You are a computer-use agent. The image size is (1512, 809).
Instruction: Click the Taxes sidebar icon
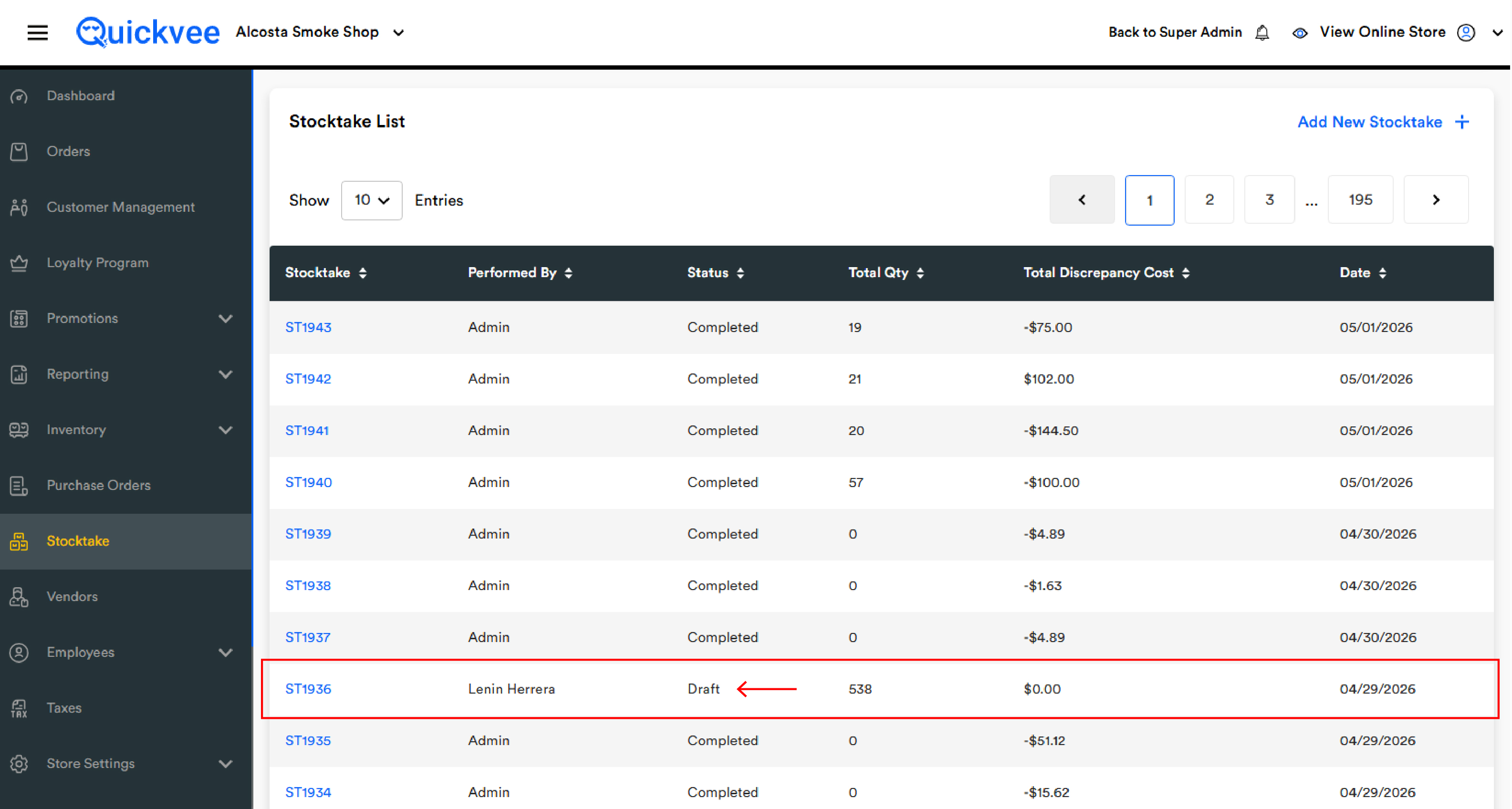19,708
